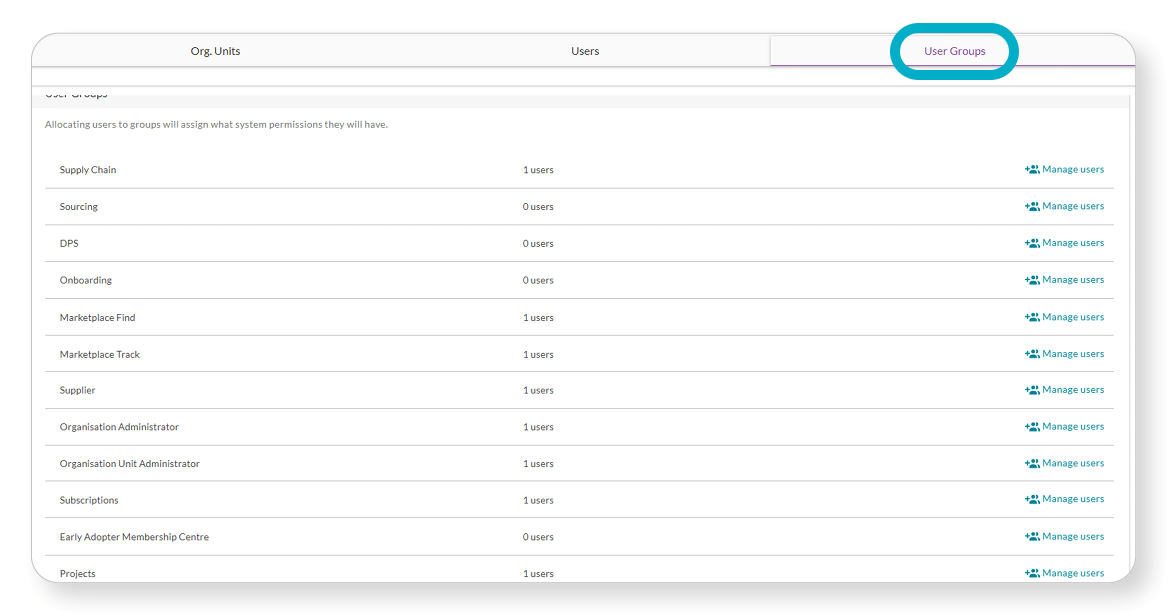Click Manage users link for Subscriptions
Viewport: 1168px width, 615px height.
pos(1072,500)
